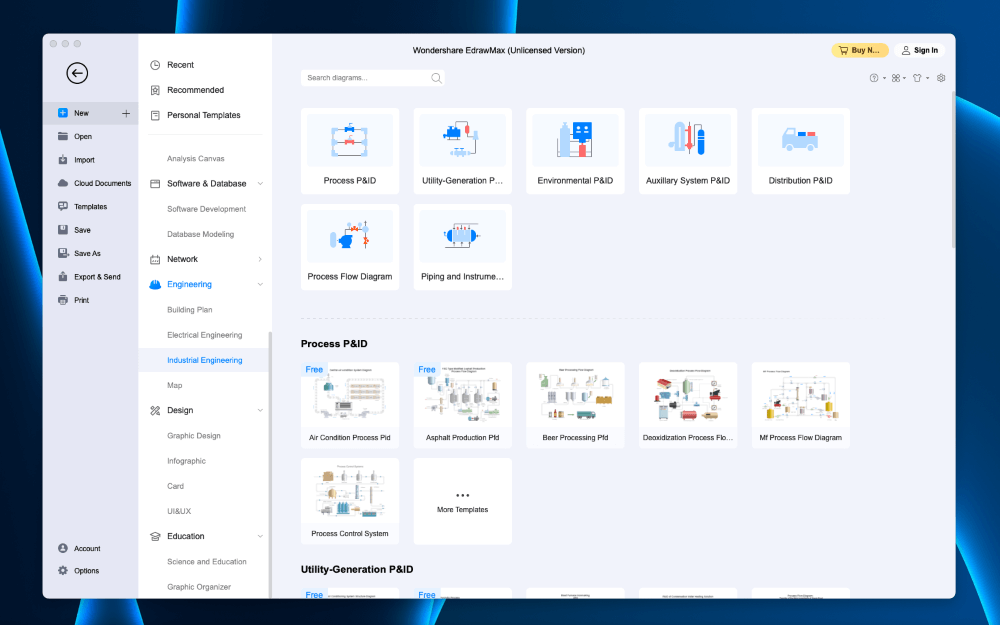Click the search magnifier icon
1000x625 pixels.
(x=436, y=78)
